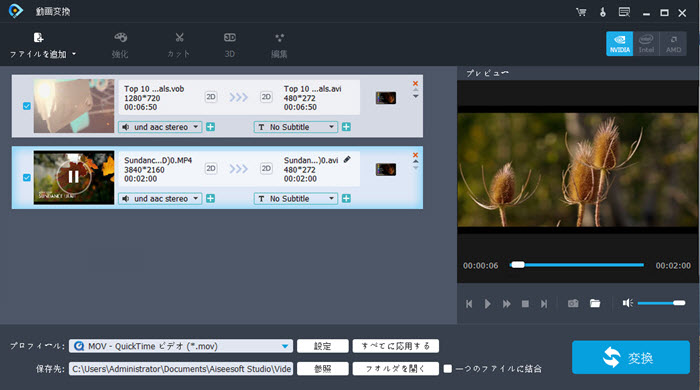The image size is (700, 390).
Task: Expand the ファイルを追加 dropdown arrow
Action: click(74, 54)
